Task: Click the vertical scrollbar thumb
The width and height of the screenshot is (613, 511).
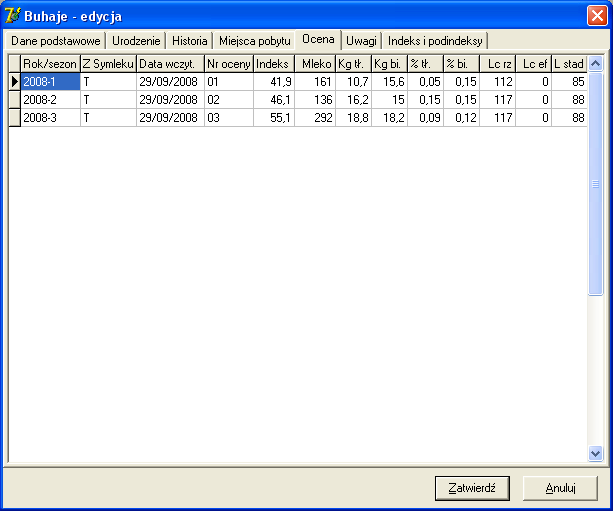Action: point(595,184)
